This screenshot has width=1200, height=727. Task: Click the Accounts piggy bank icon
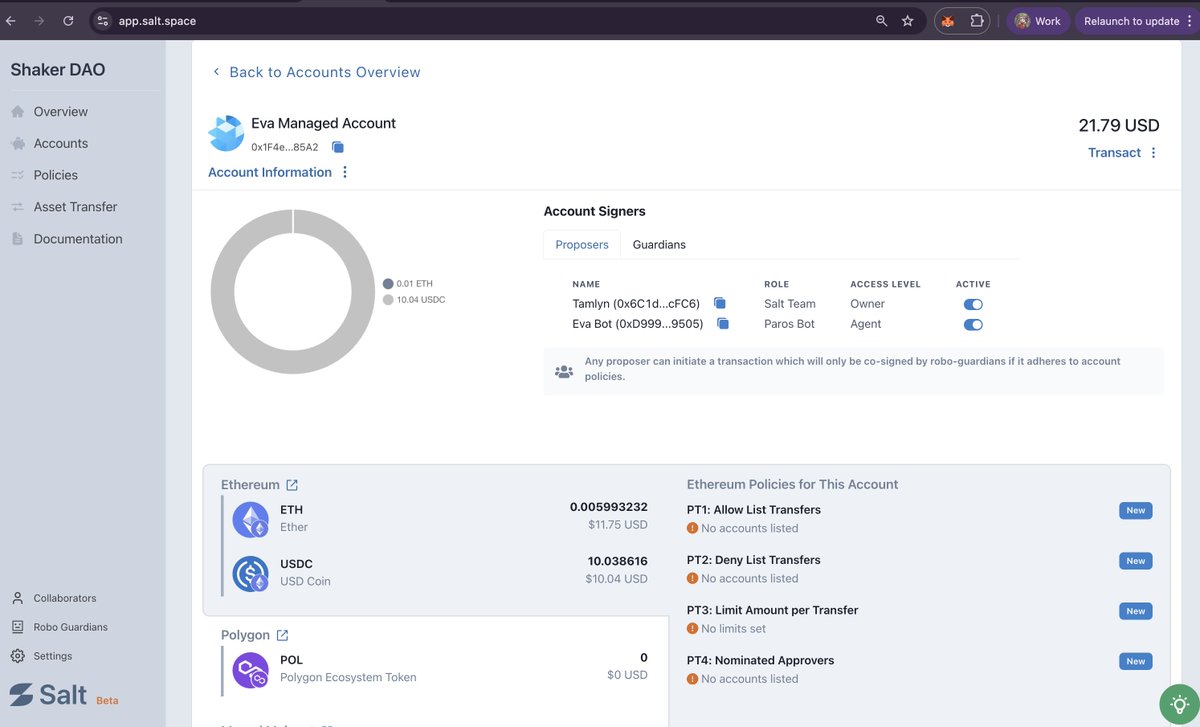(17, 144)
